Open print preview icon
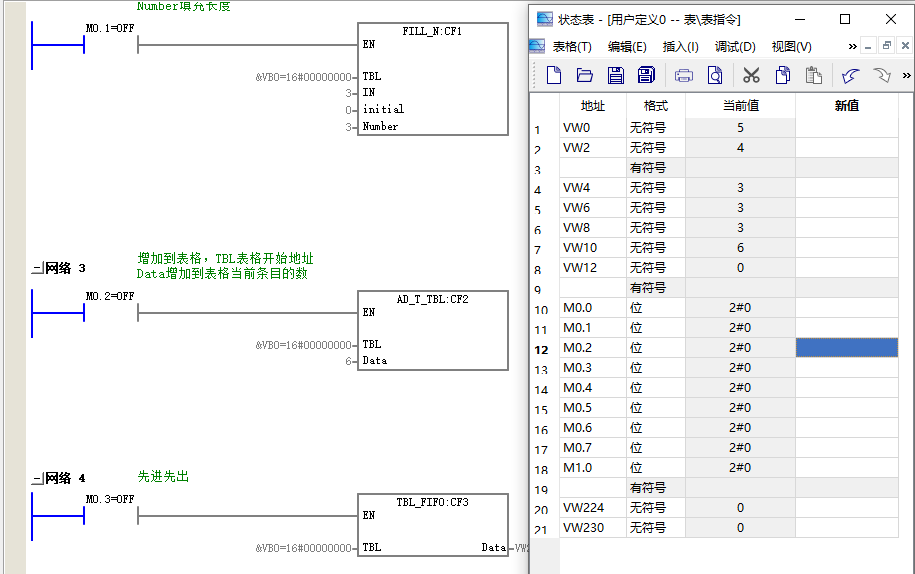Image resolution: width=915 pixels, height=574 pixels. tap(715, 75)
